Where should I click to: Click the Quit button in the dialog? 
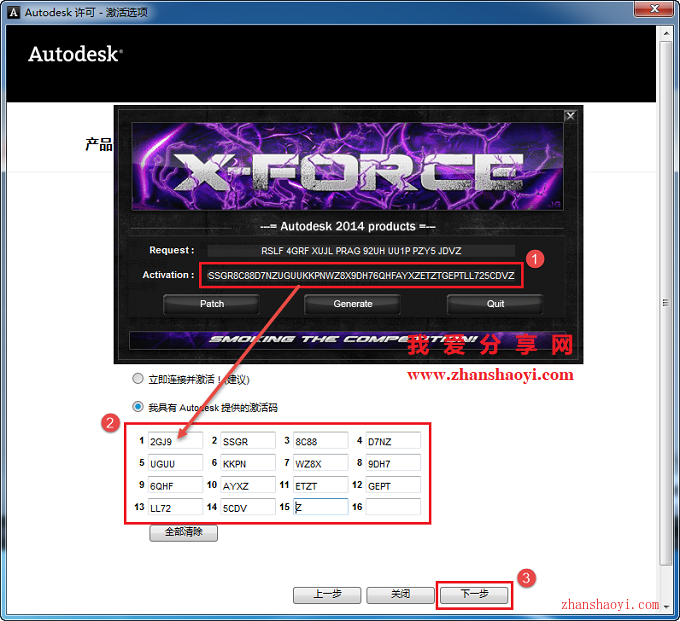point(495,304)
